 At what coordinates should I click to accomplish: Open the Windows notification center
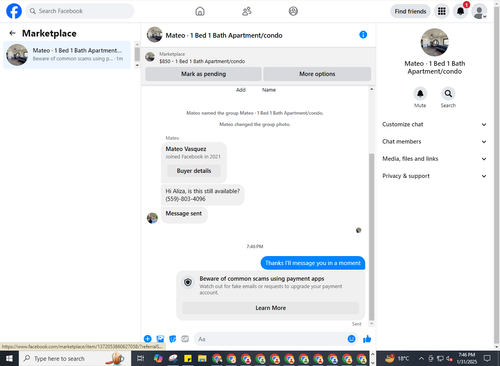point(487,358)
